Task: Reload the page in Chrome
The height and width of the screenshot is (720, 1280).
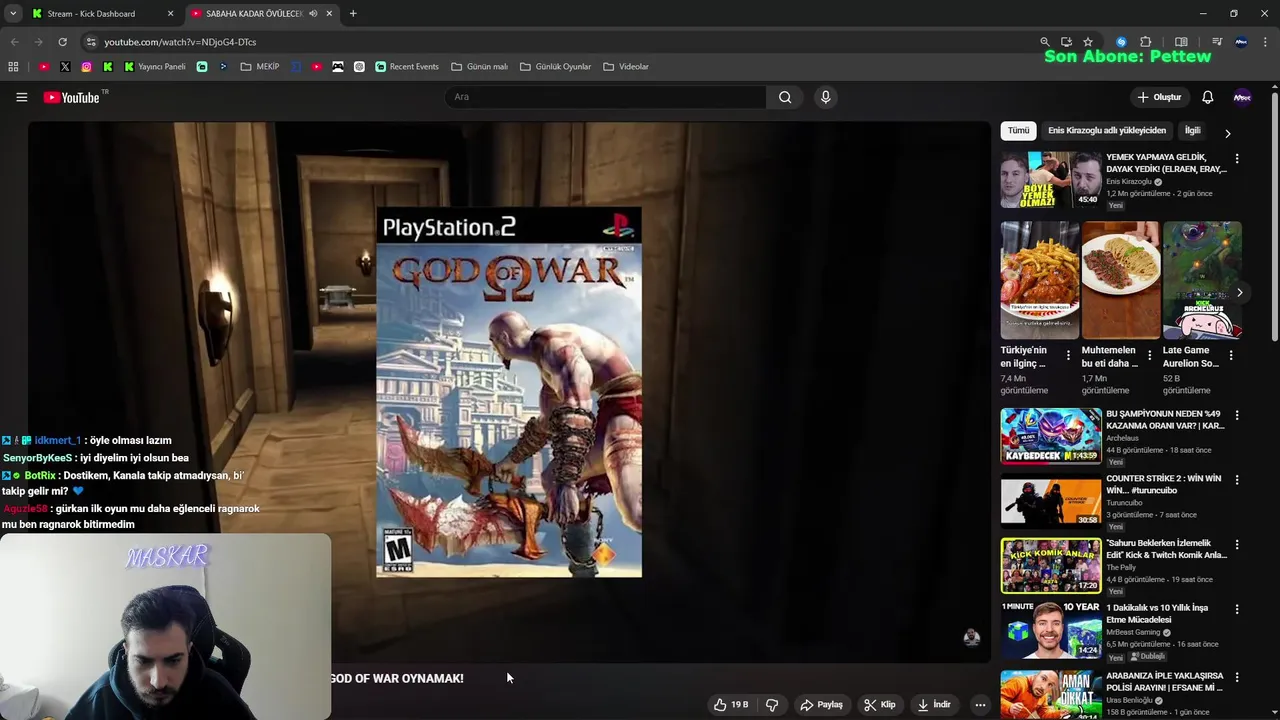Action: [62, 42]
